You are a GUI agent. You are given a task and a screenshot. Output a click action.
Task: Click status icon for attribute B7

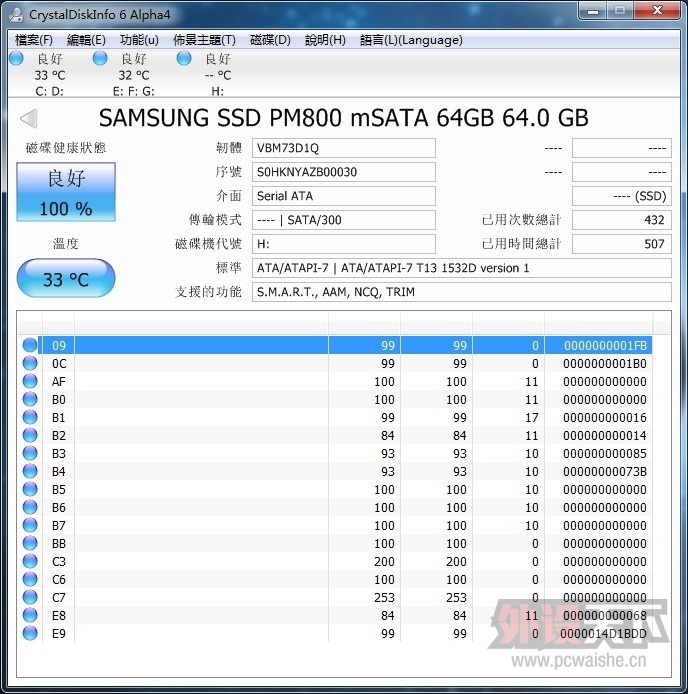click(x=30, y=525)
